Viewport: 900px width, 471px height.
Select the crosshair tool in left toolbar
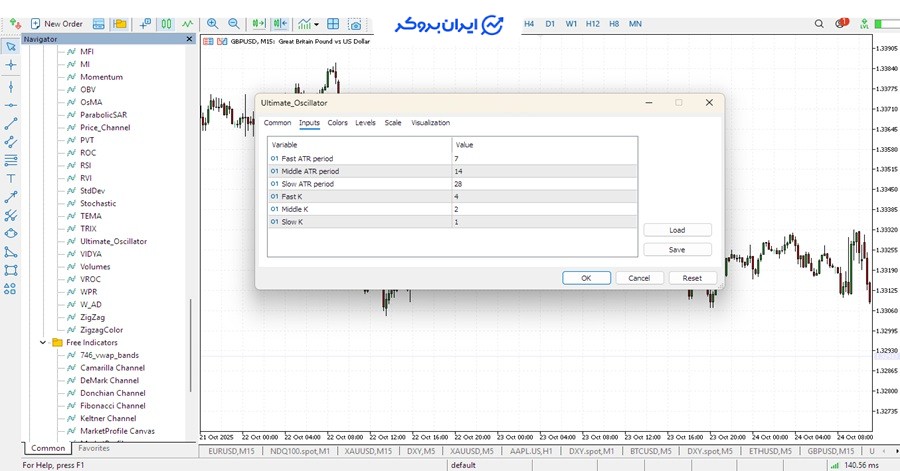[x=11, y=65]
